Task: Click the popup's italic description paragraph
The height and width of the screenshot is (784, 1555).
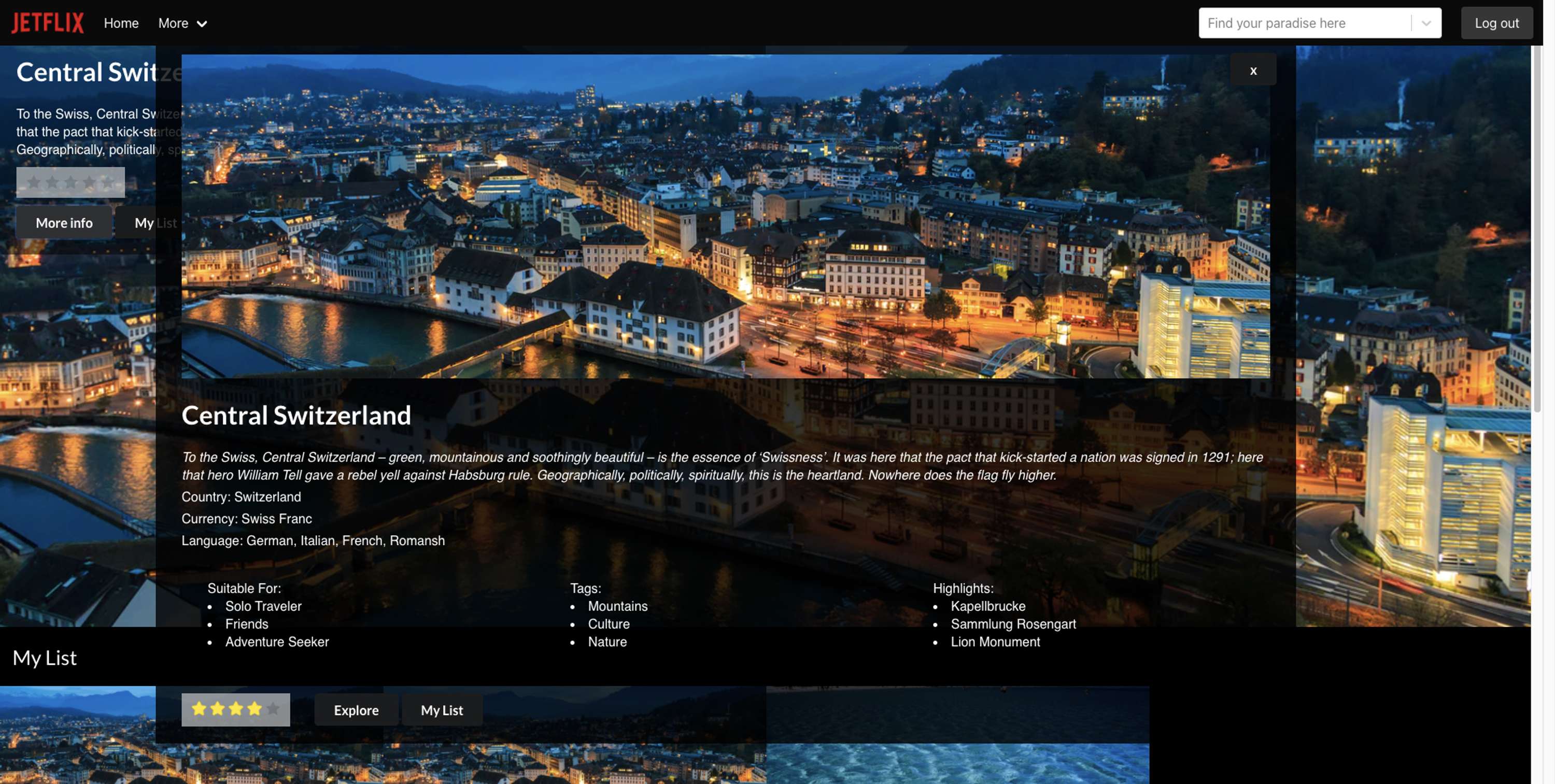Action: tap(722, 465)
